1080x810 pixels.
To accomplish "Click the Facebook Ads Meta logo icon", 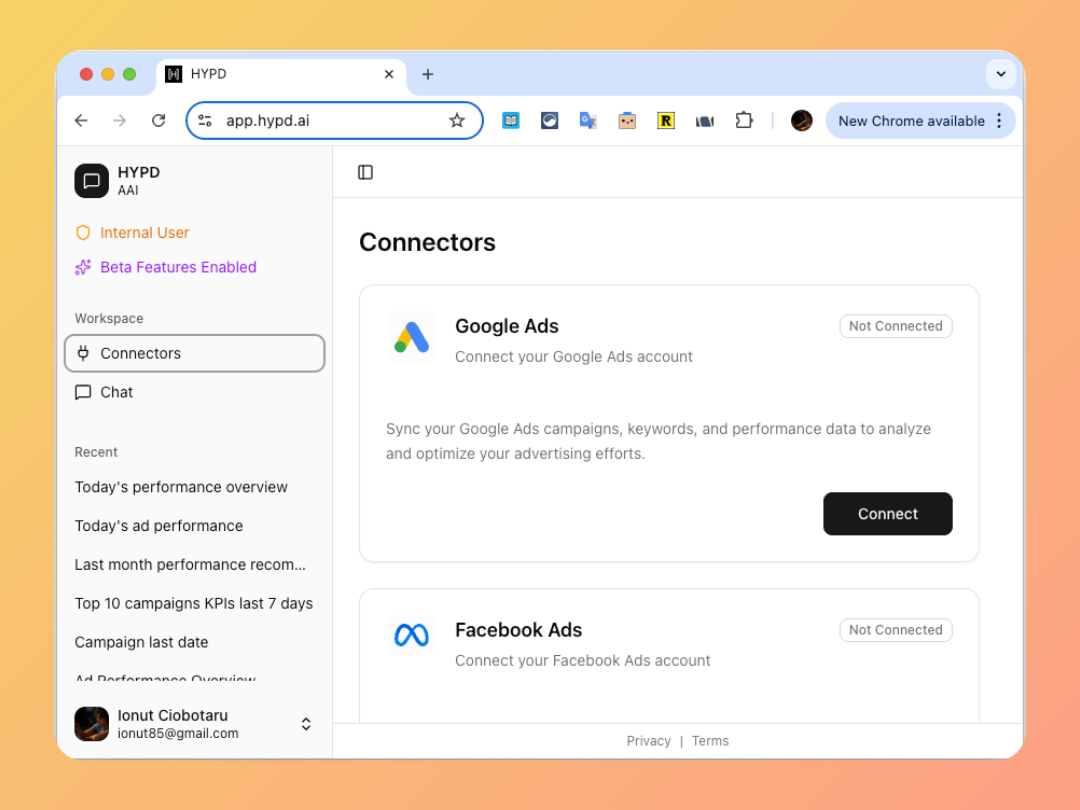I will click(x=412, y=635).
